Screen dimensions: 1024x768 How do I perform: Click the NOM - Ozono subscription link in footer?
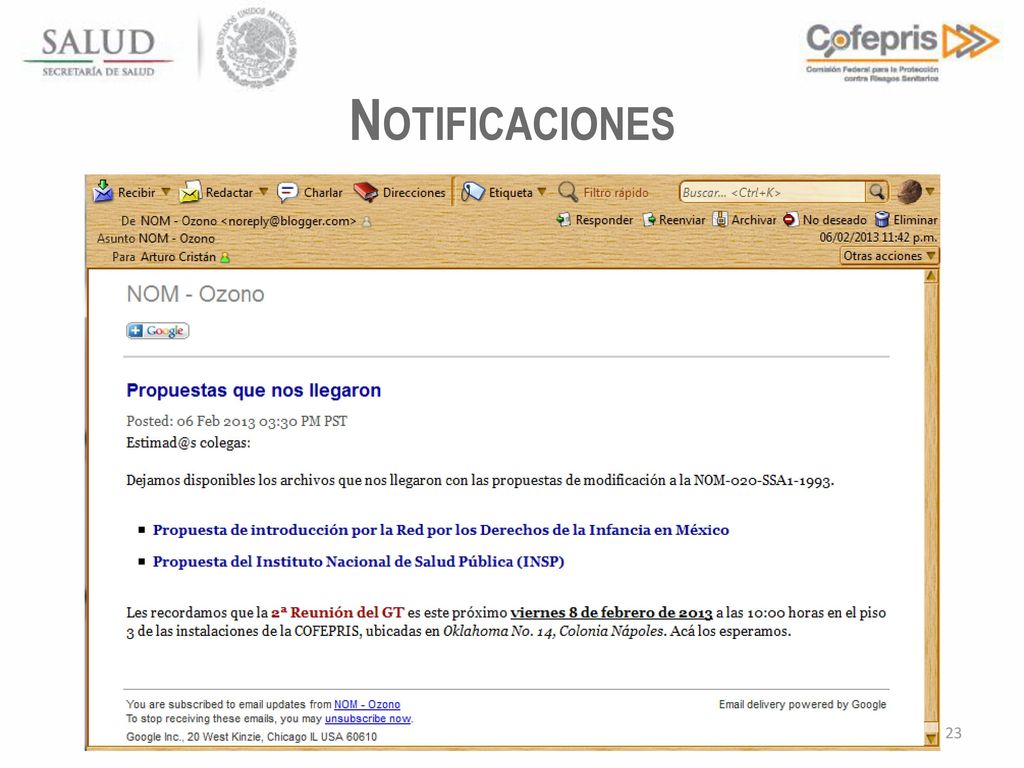click(367, 705)
